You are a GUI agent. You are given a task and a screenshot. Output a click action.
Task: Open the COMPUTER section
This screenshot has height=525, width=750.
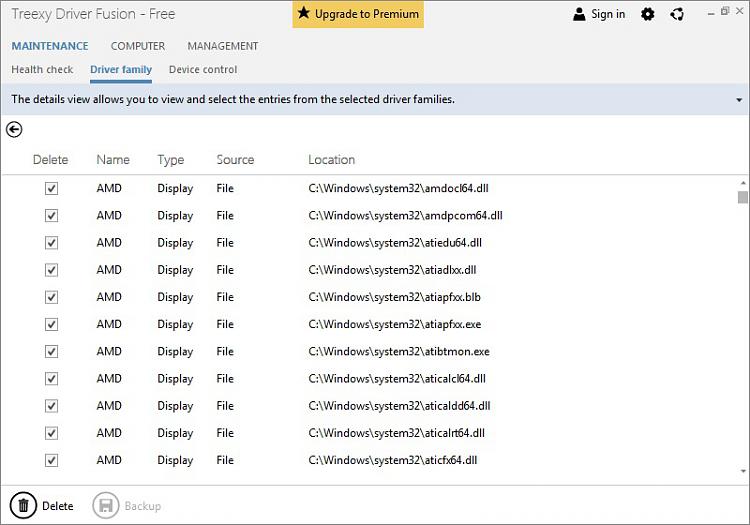138,46
